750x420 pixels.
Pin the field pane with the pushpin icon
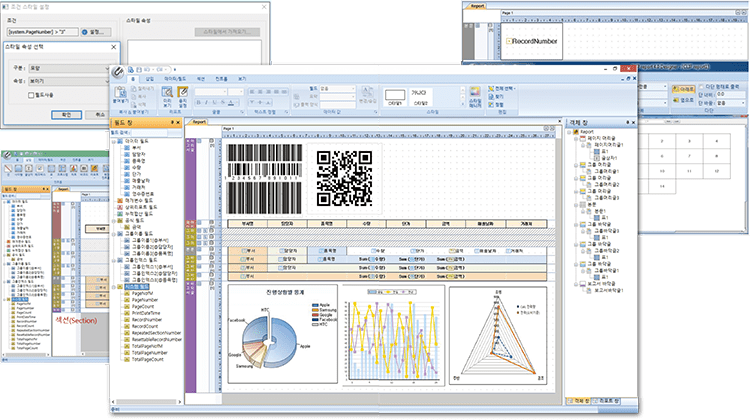[172, 123]
